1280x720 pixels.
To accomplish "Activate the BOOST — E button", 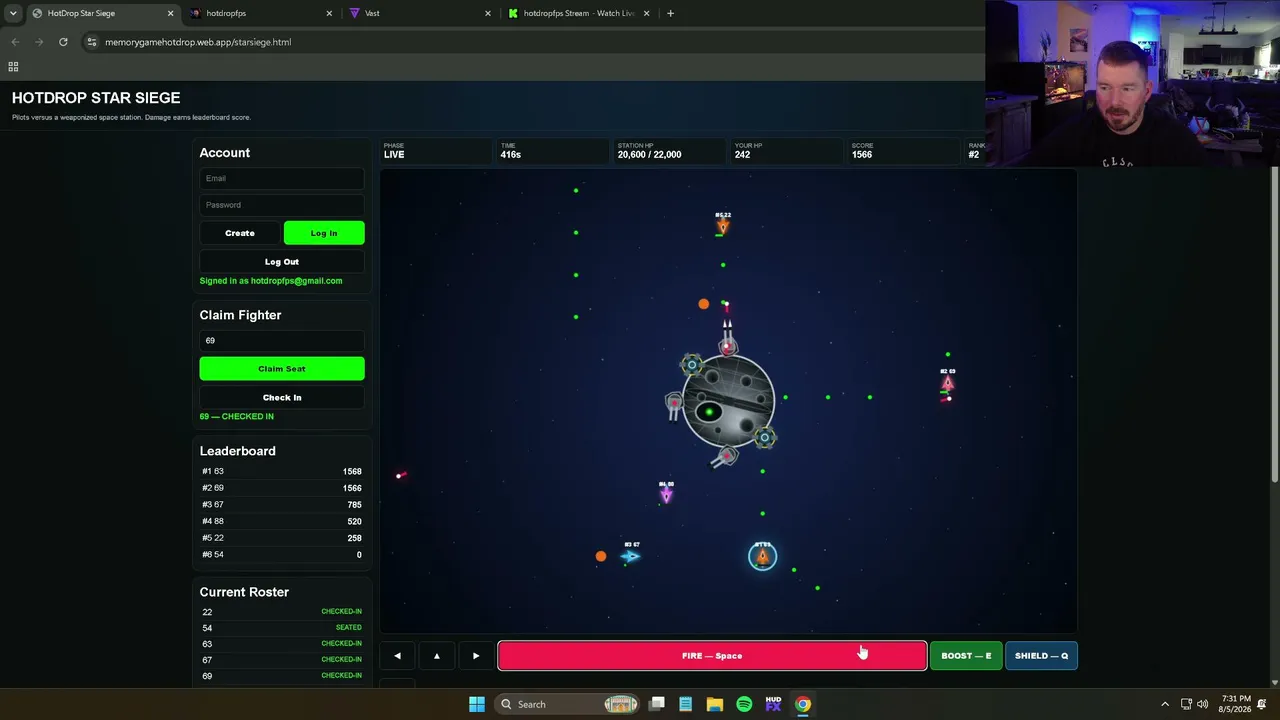I will [966, 656].
